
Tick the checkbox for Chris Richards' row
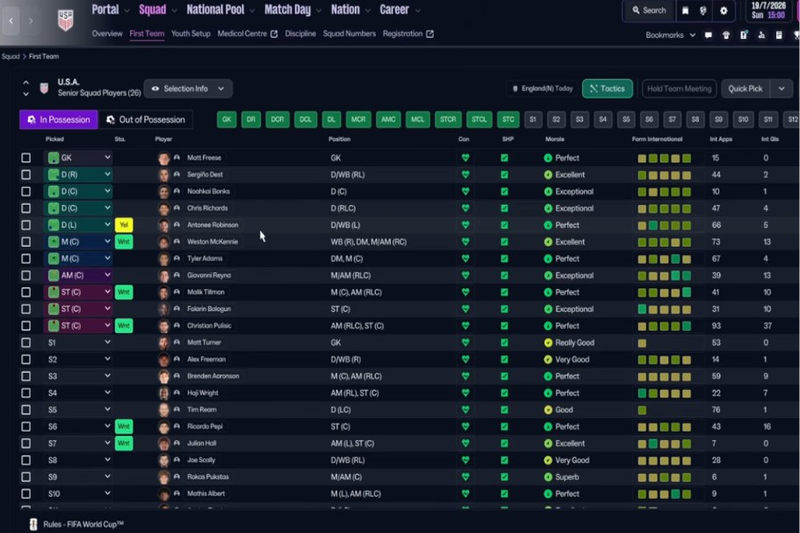[x=26, y=209]
